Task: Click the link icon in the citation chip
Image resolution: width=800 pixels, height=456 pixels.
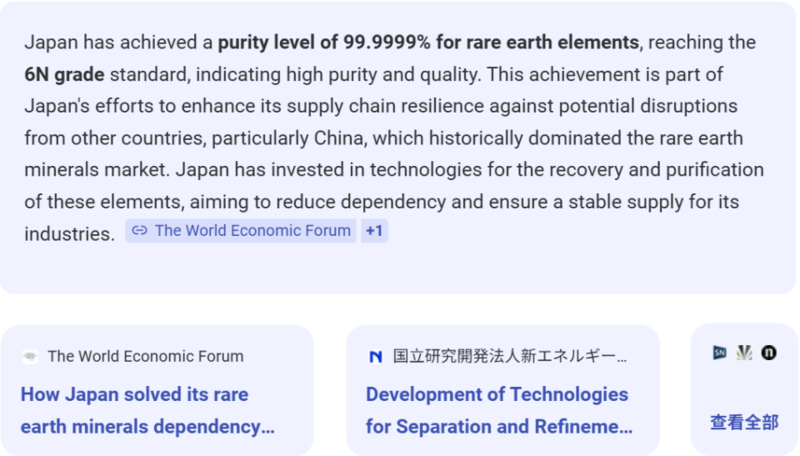Action: [140, 231]
